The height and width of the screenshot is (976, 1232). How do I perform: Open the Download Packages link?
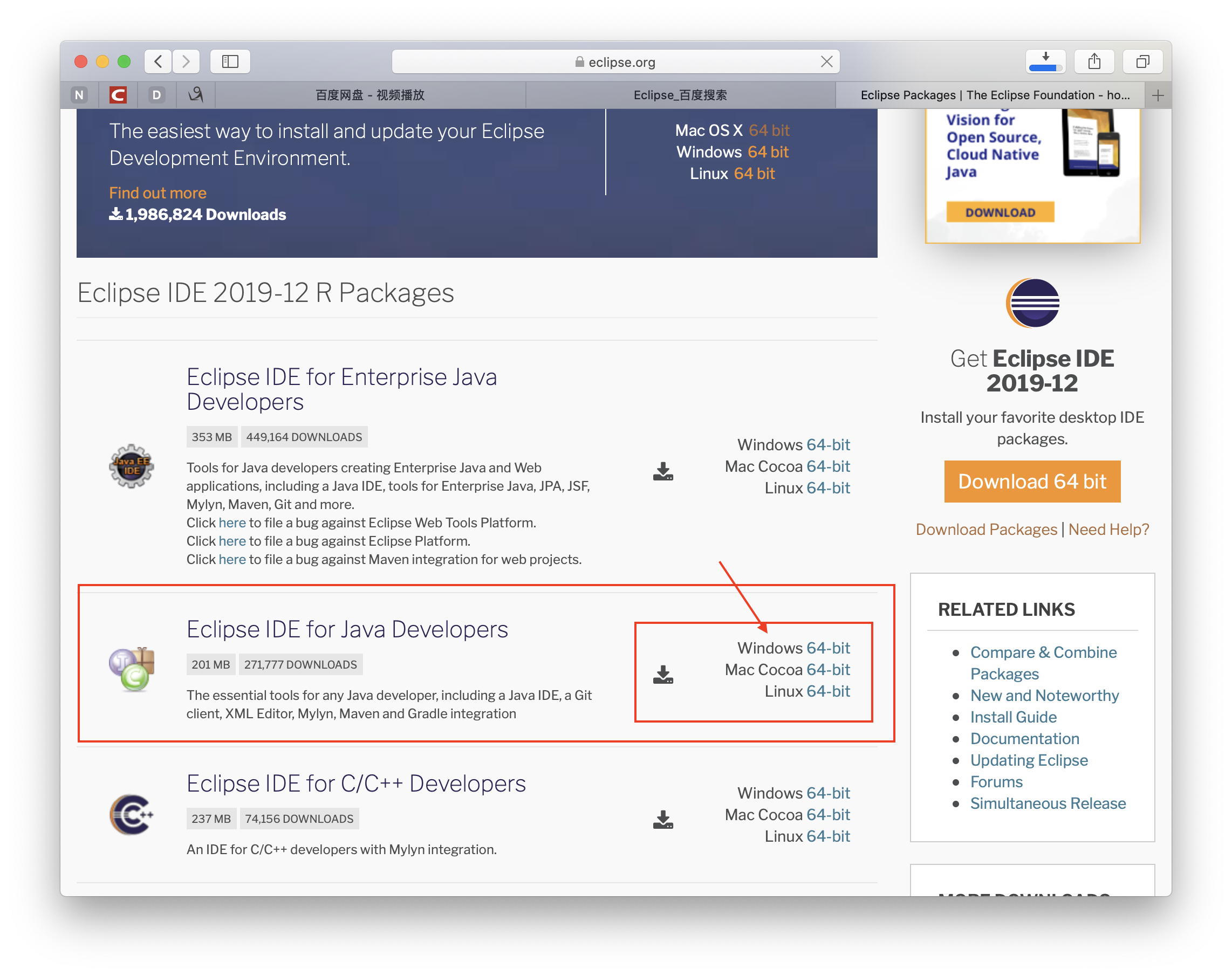[x=986, y=530]
